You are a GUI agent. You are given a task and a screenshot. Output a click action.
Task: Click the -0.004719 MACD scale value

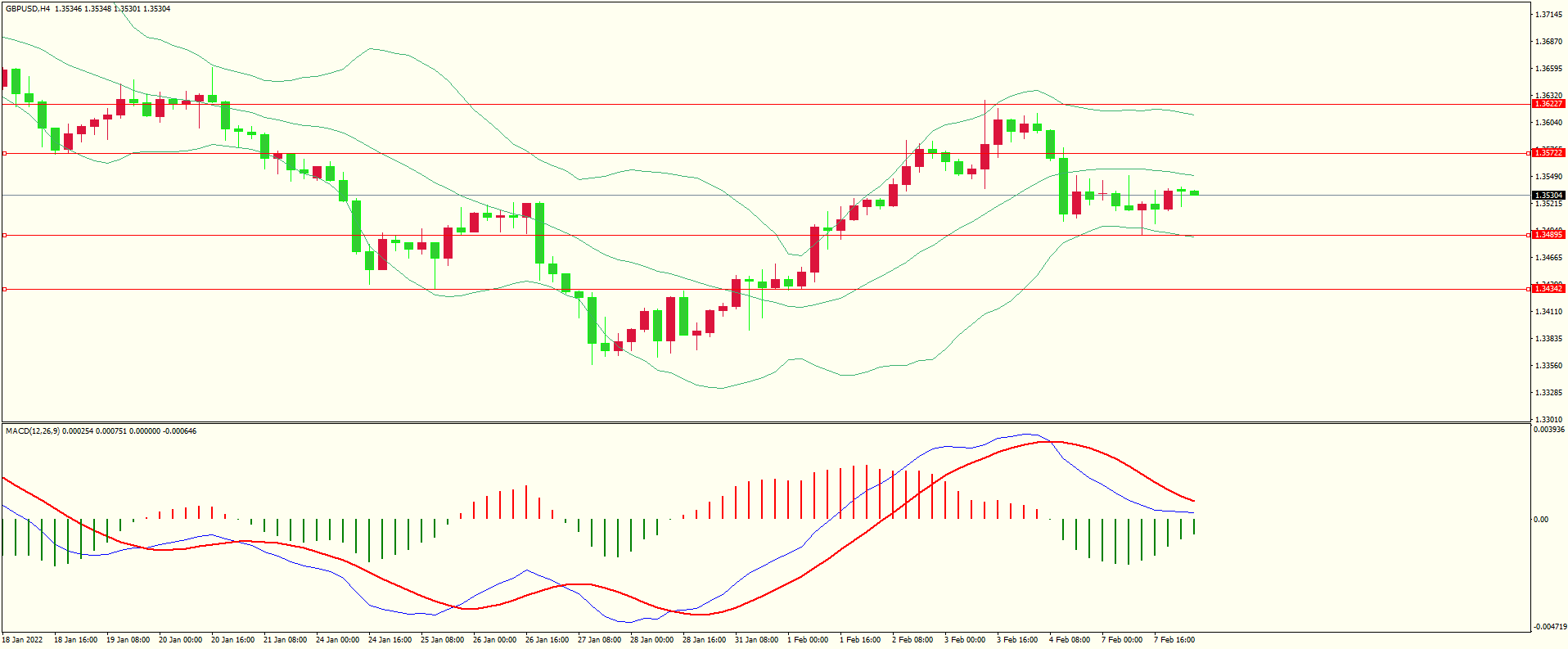click(x=1548, y=627)
